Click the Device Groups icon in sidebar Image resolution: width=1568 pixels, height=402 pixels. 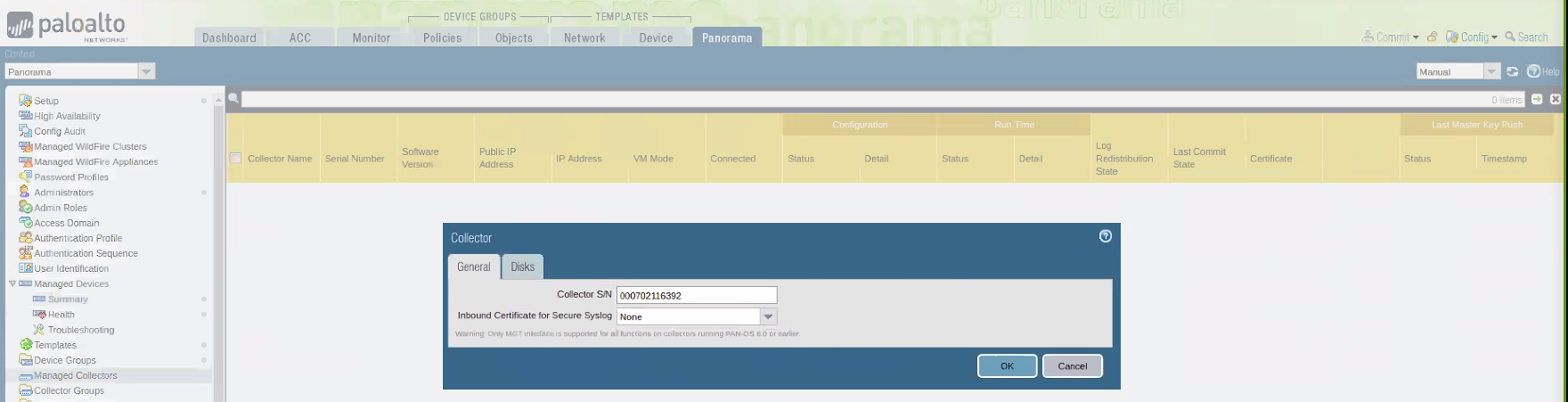pos(25,360)
